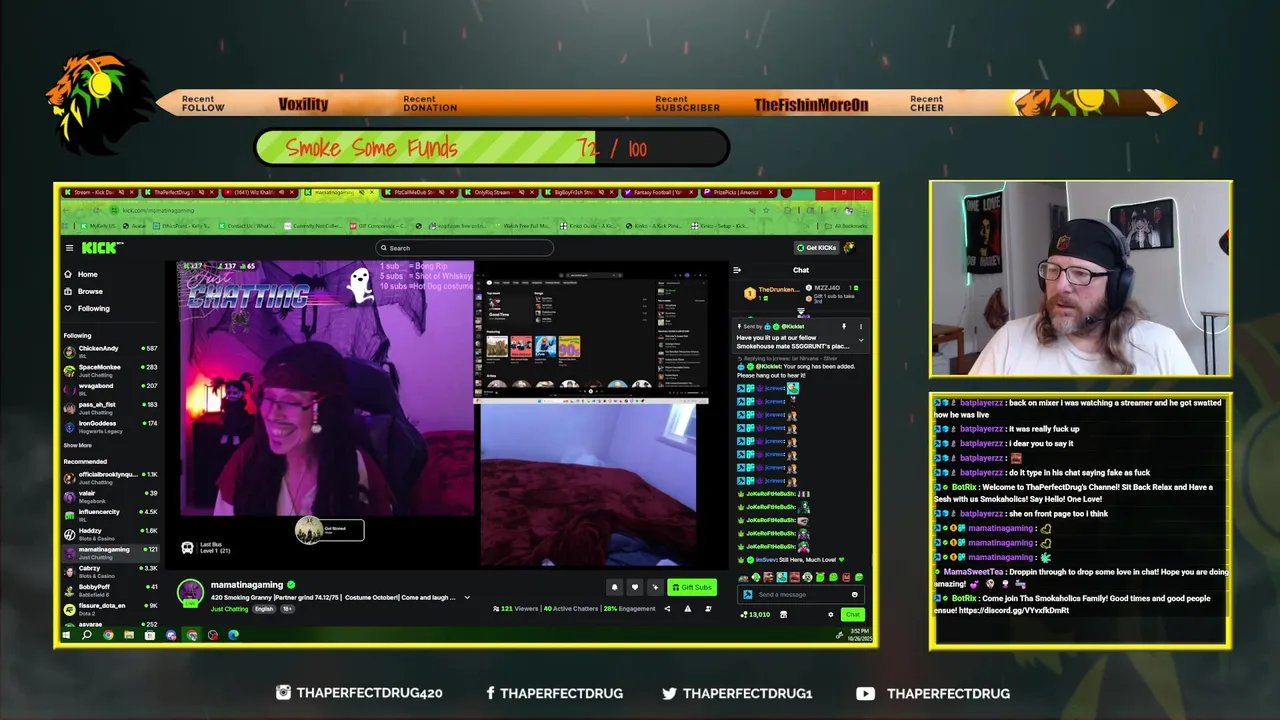This screenshot has width=1280, height=720.
Task: Toggle the mute icon on the mamatinagaming tab
Action: click(360, 192)
